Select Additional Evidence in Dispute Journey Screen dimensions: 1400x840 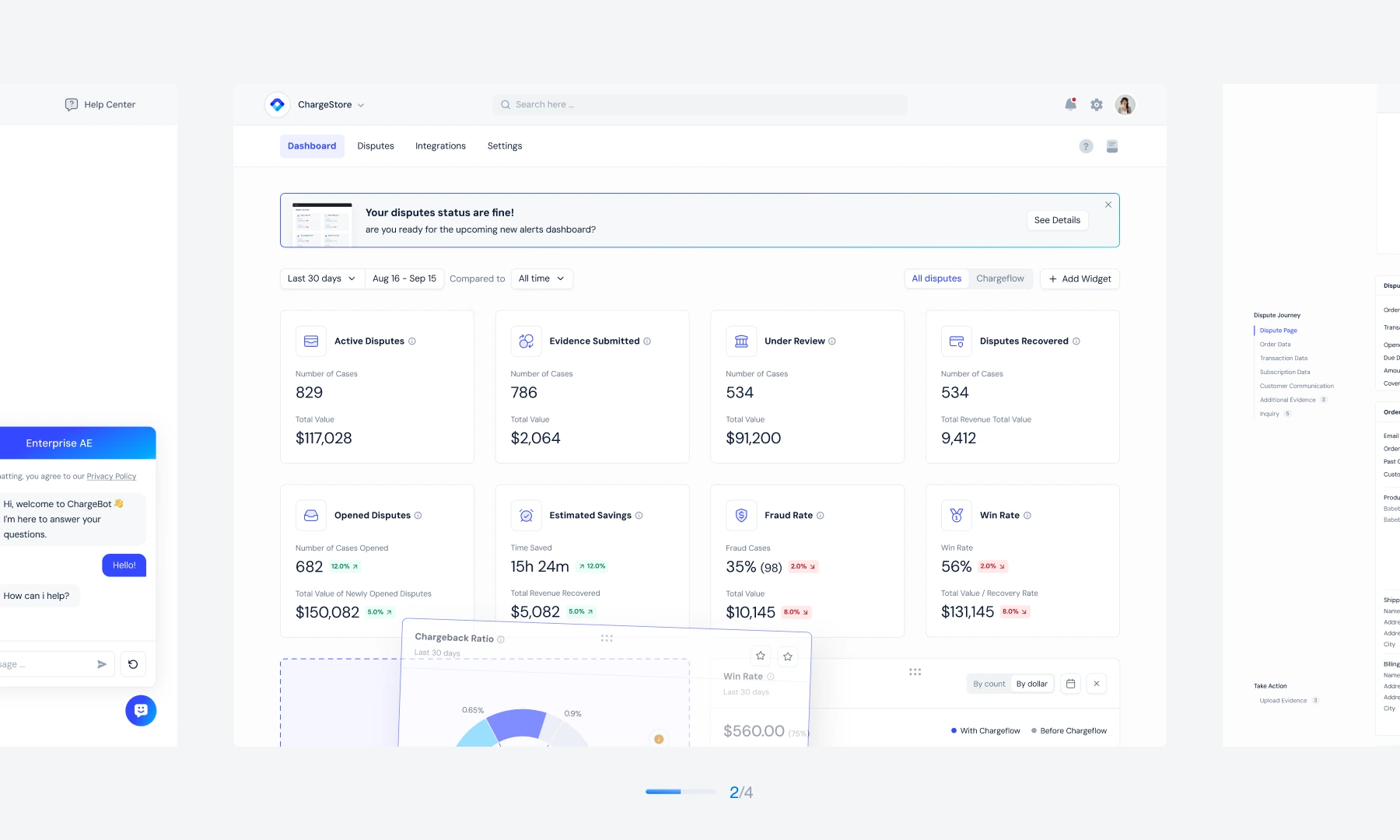point(1288,400)
